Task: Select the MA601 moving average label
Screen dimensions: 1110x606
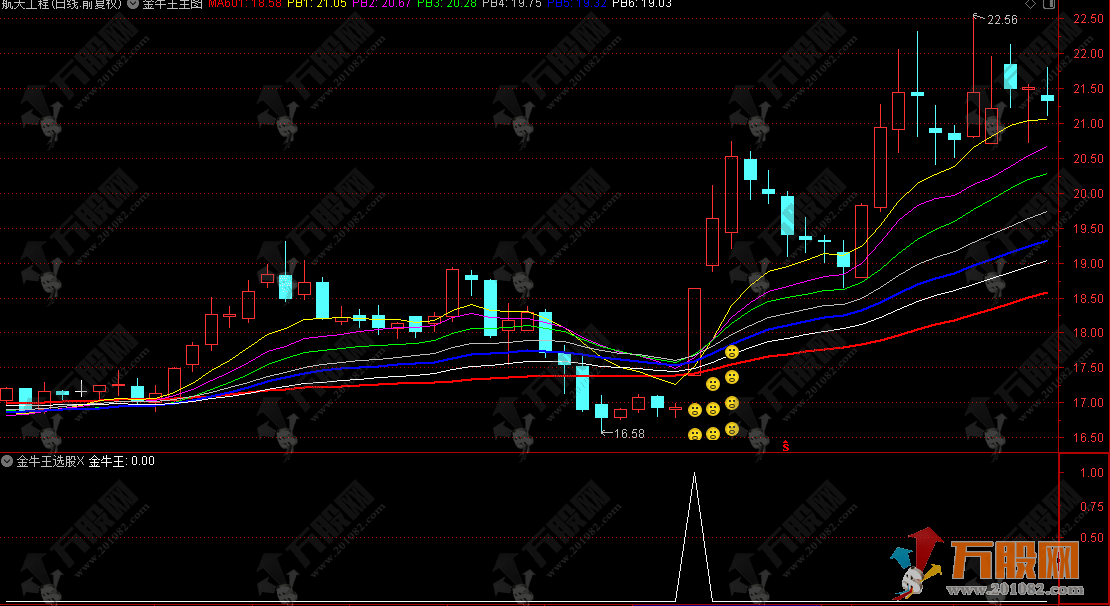Action: 244,5
